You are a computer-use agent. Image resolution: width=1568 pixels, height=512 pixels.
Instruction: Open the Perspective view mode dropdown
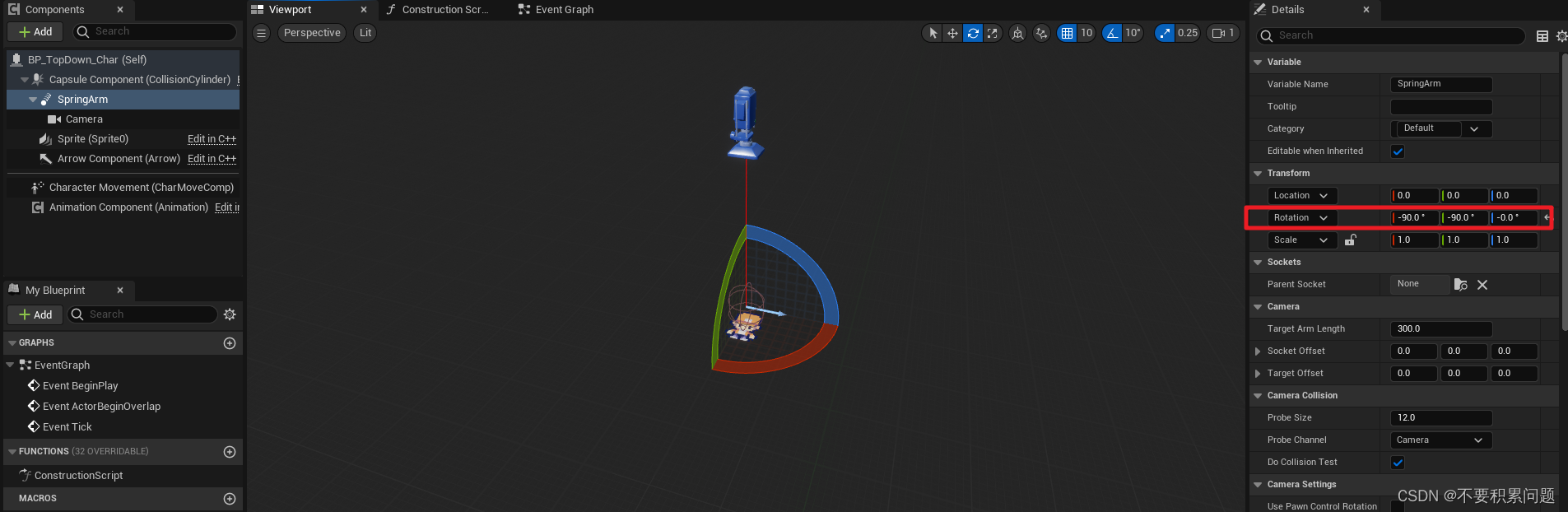click(x=312, y=33)
